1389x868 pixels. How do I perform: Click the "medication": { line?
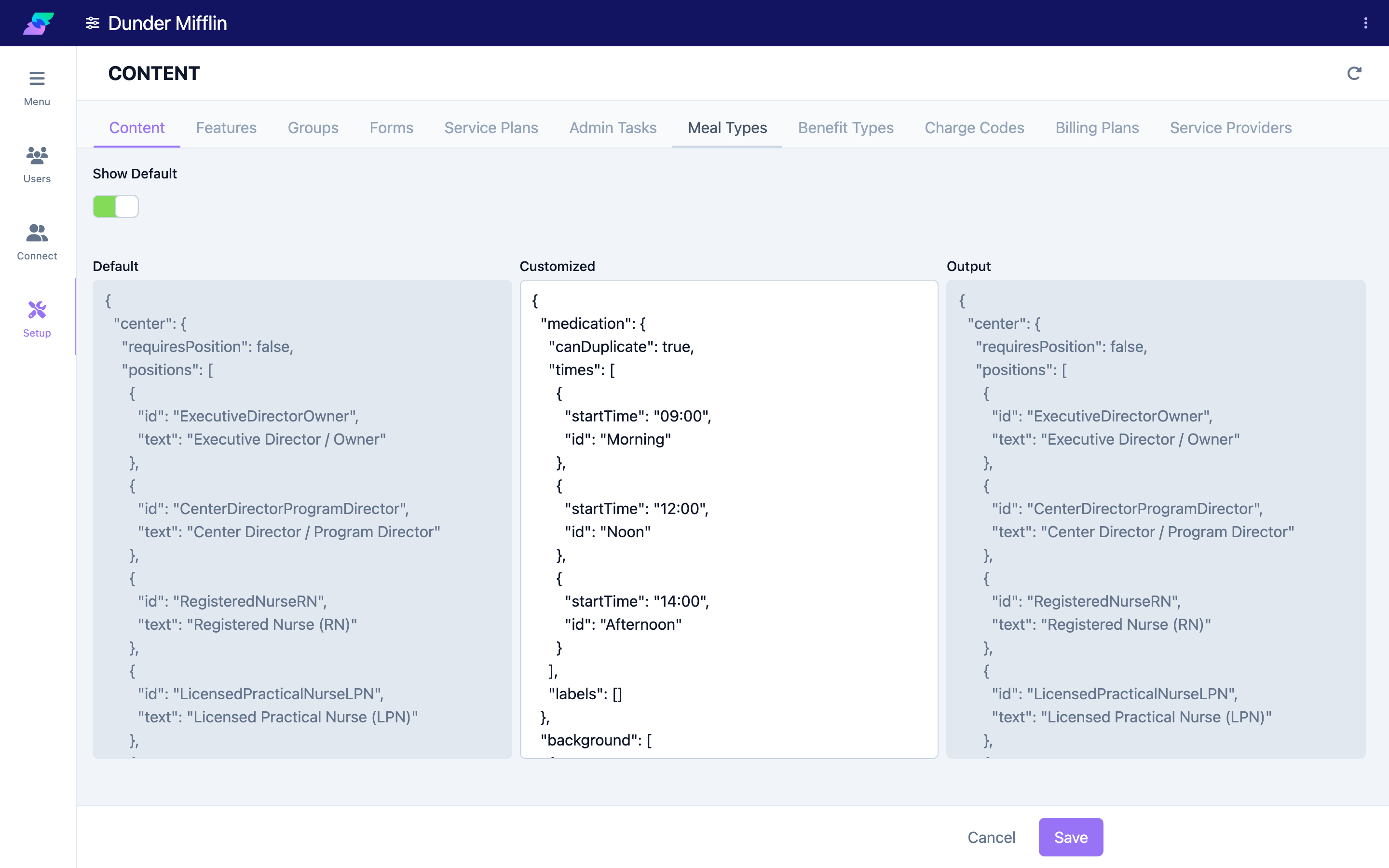593,324
